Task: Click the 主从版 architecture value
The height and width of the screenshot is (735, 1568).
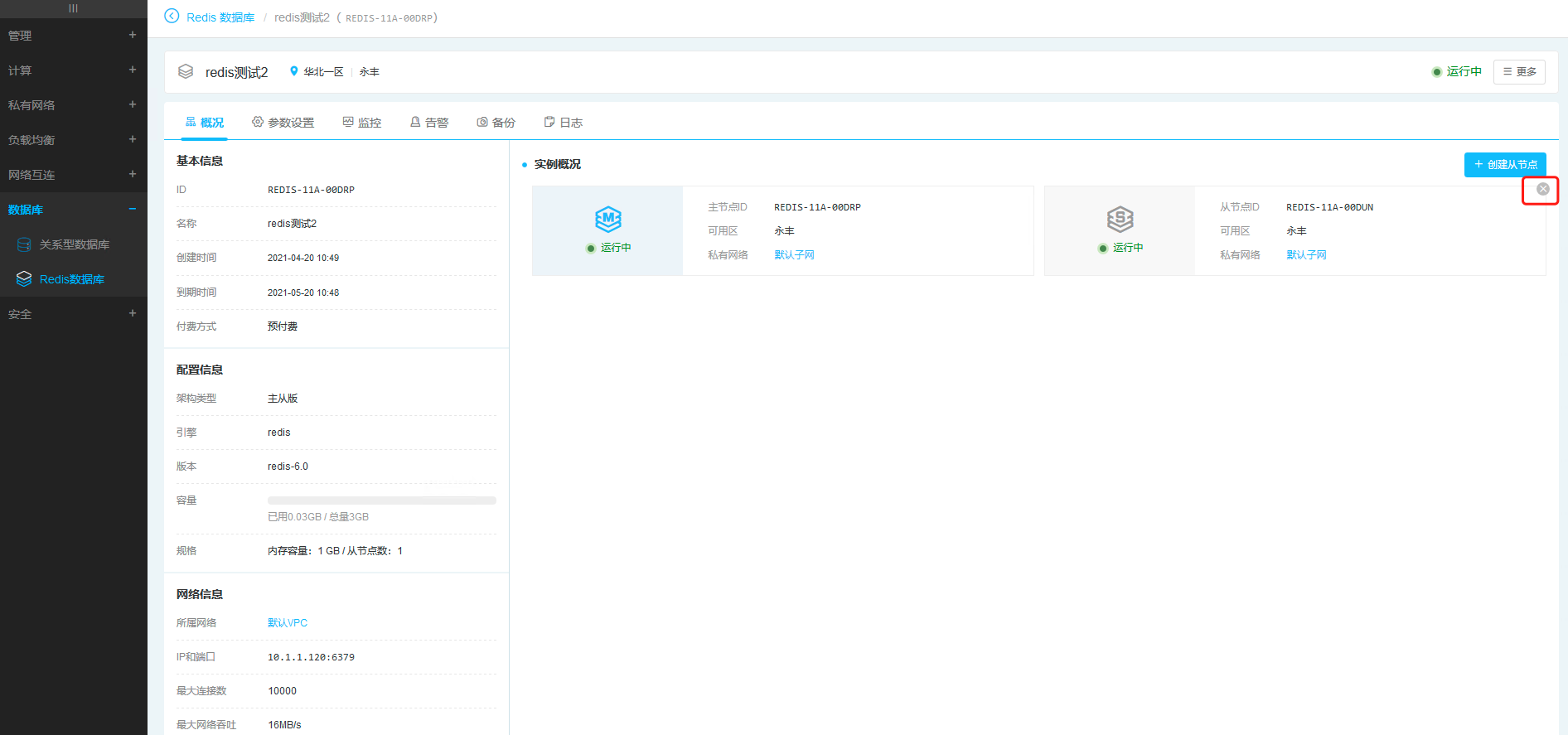Action: 283,399
